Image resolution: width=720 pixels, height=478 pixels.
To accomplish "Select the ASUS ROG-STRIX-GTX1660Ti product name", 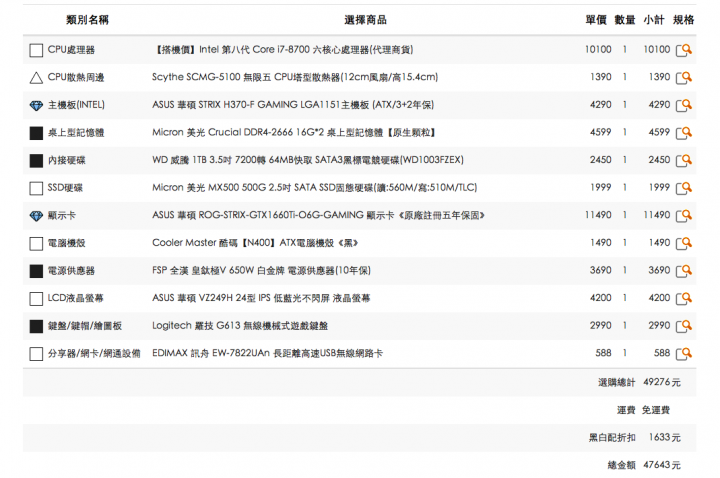I will (319, 215).
